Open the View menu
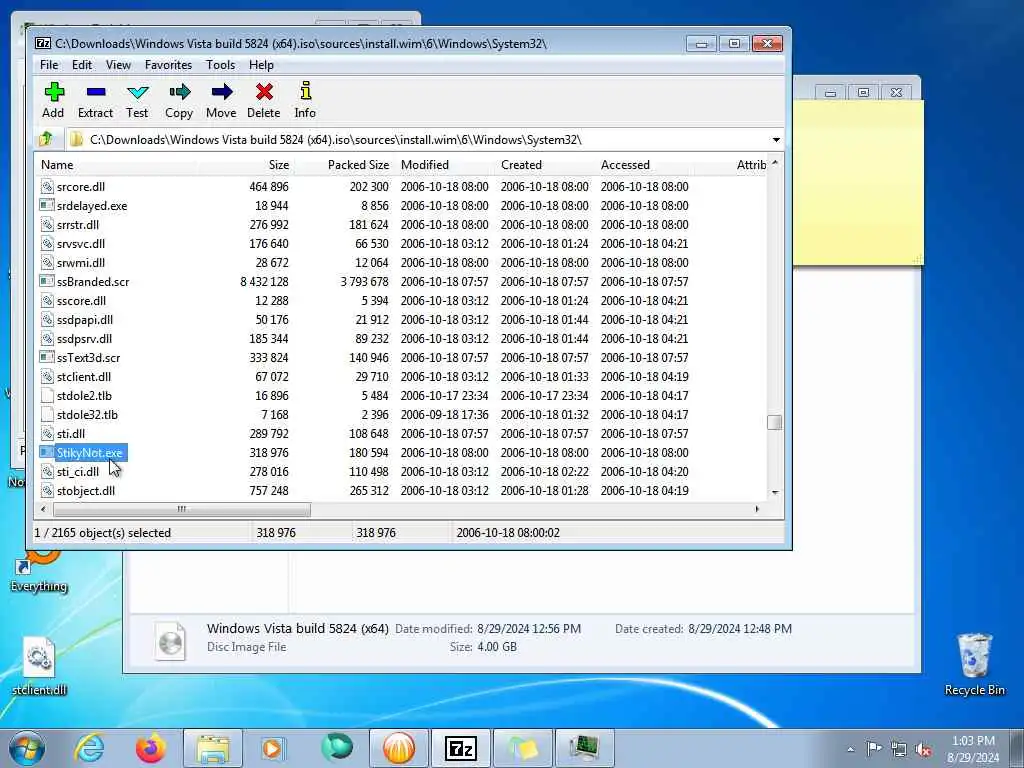Viewport: 1024px width, 768px height. tap(118, 65)
